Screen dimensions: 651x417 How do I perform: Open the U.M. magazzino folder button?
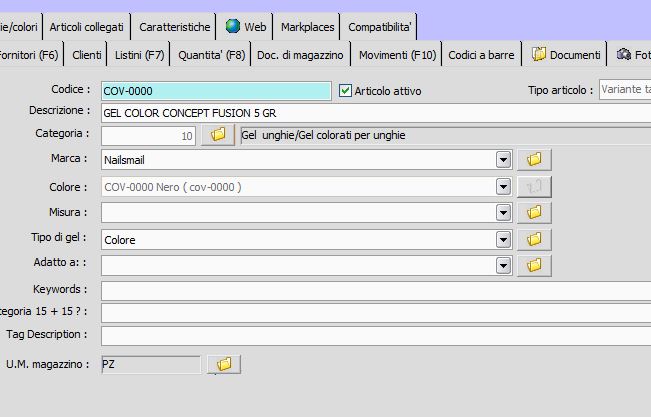(x=224, y=364)
